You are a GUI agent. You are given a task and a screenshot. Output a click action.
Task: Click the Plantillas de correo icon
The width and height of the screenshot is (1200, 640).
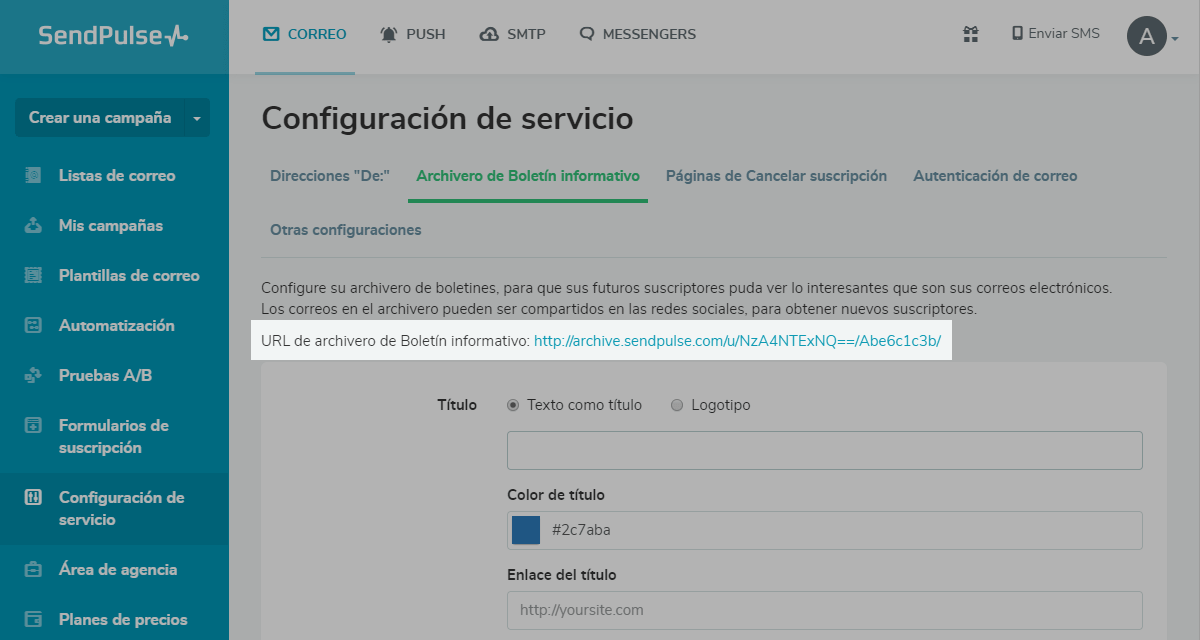click(x=33, y=276)
